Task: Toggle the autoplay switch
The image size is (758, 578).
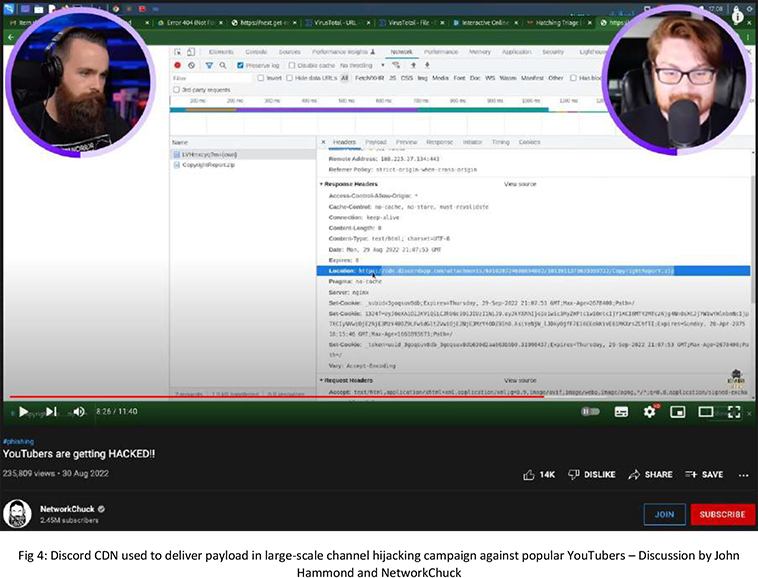Action: coord(590,412)
